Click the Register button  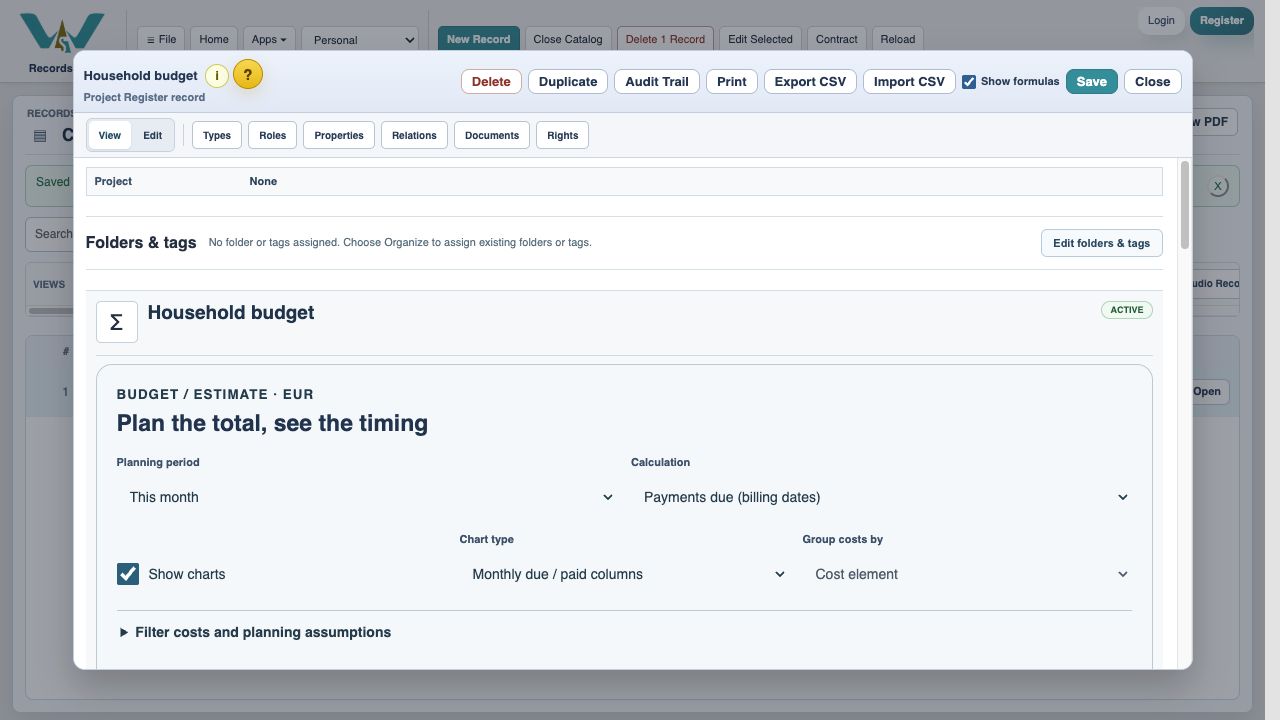click(x=1222, y=21)
